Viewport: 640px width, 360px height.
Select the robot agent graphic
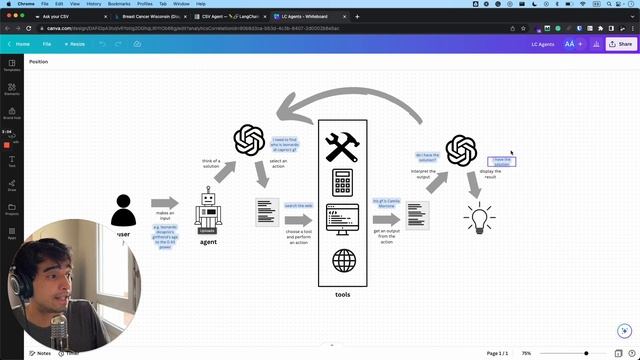pos(208,210)
